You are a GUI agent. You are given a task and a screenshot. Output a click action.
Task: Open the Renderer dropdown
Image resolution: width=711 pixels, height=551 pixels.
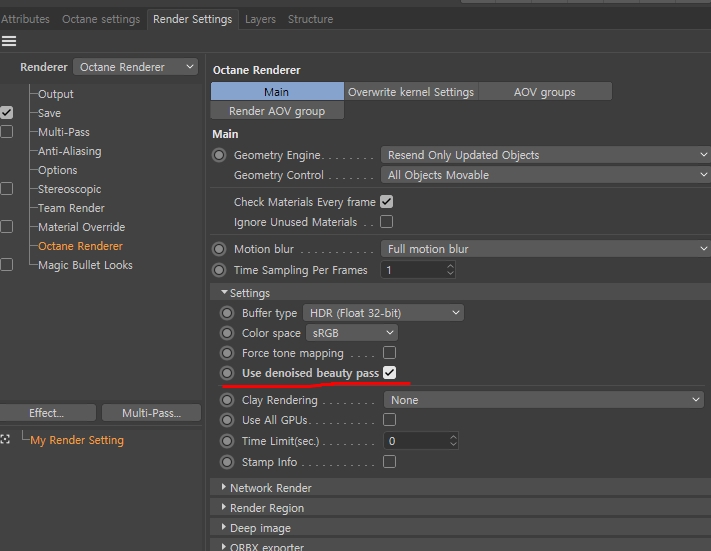tap(136, 67)
